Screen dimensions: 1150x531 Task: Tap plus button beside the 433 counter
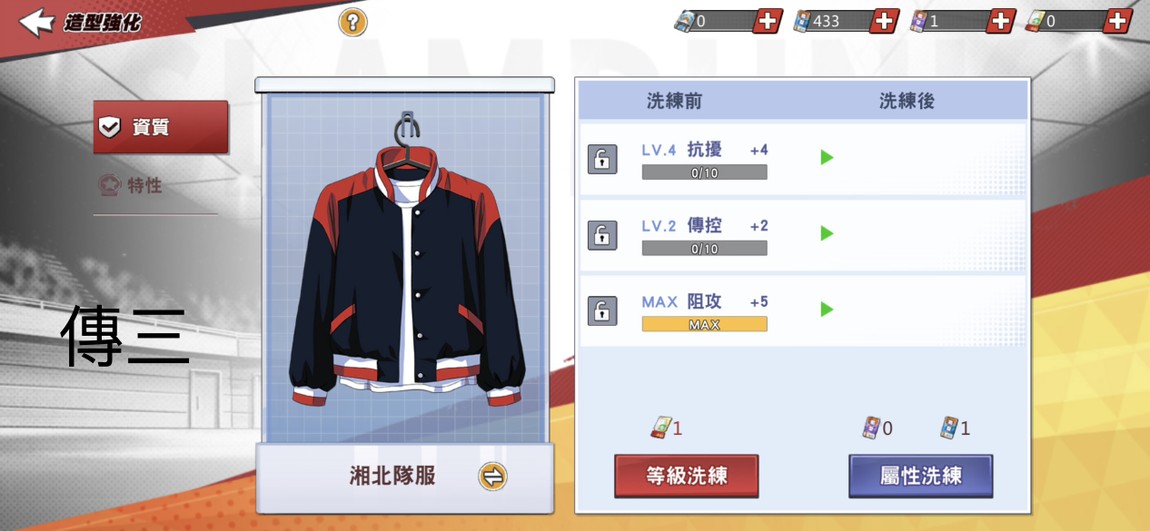pos(885,21)
